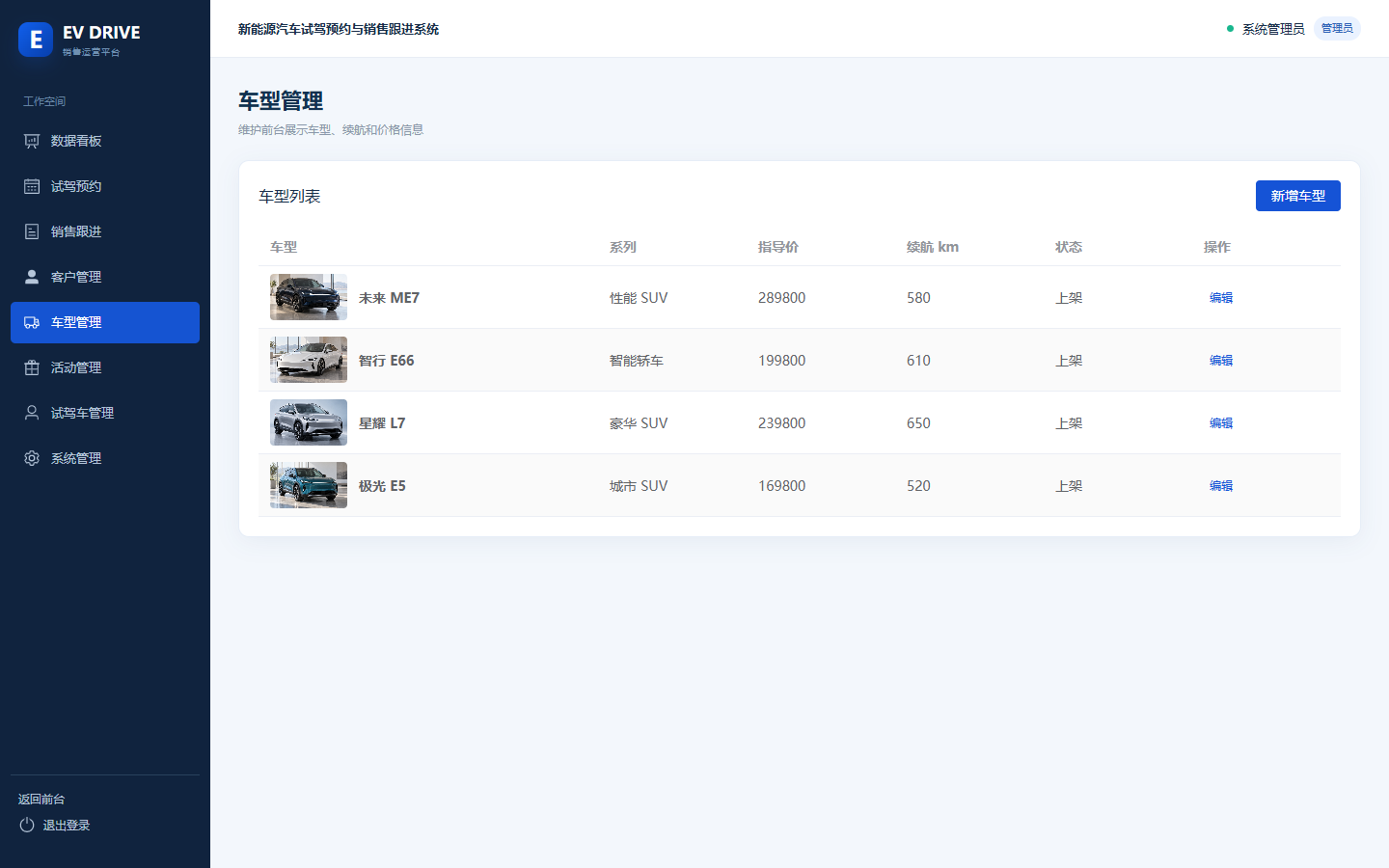Click the EV DRIVE logo icon
This screenshot has height=868, width=1389.
click(x=36, y=40)
